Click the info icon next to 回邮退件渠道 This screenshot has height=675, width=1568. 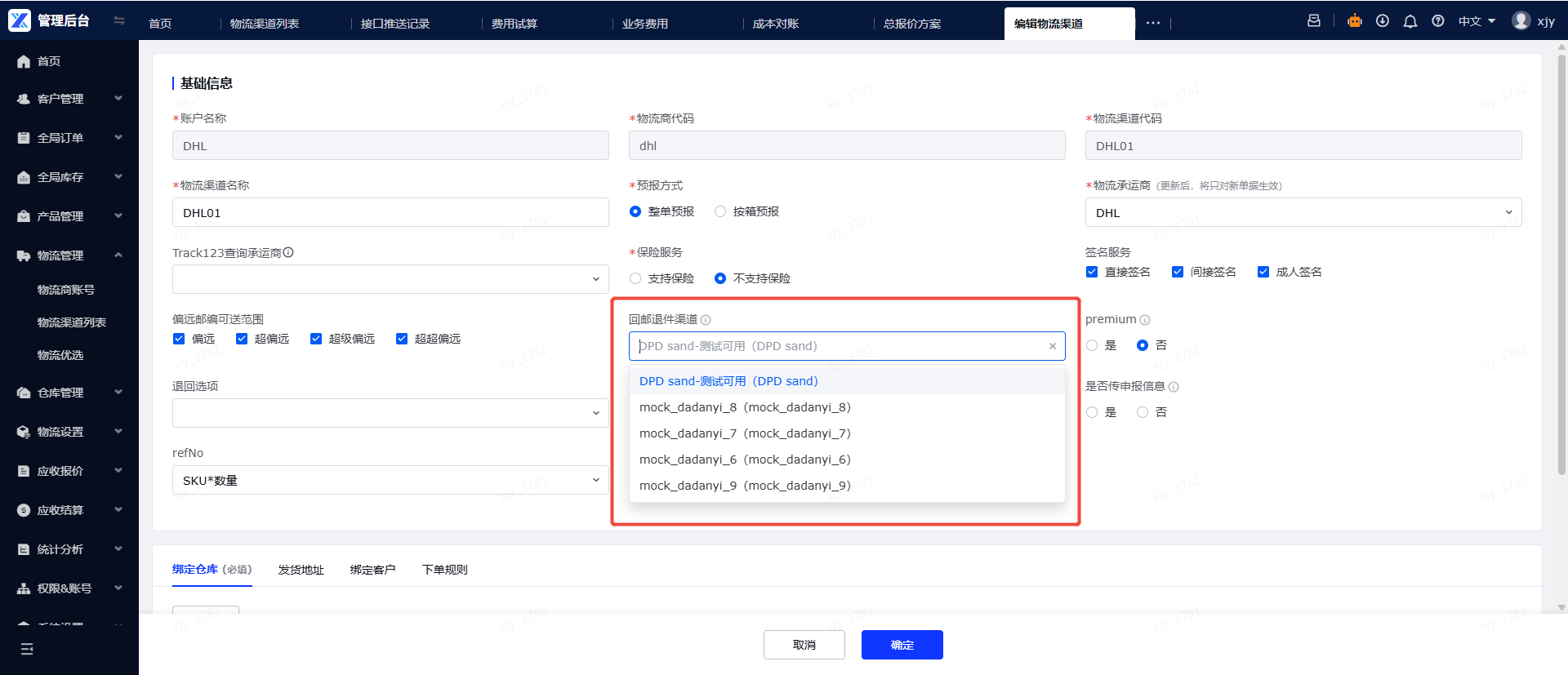pos(706,320)
